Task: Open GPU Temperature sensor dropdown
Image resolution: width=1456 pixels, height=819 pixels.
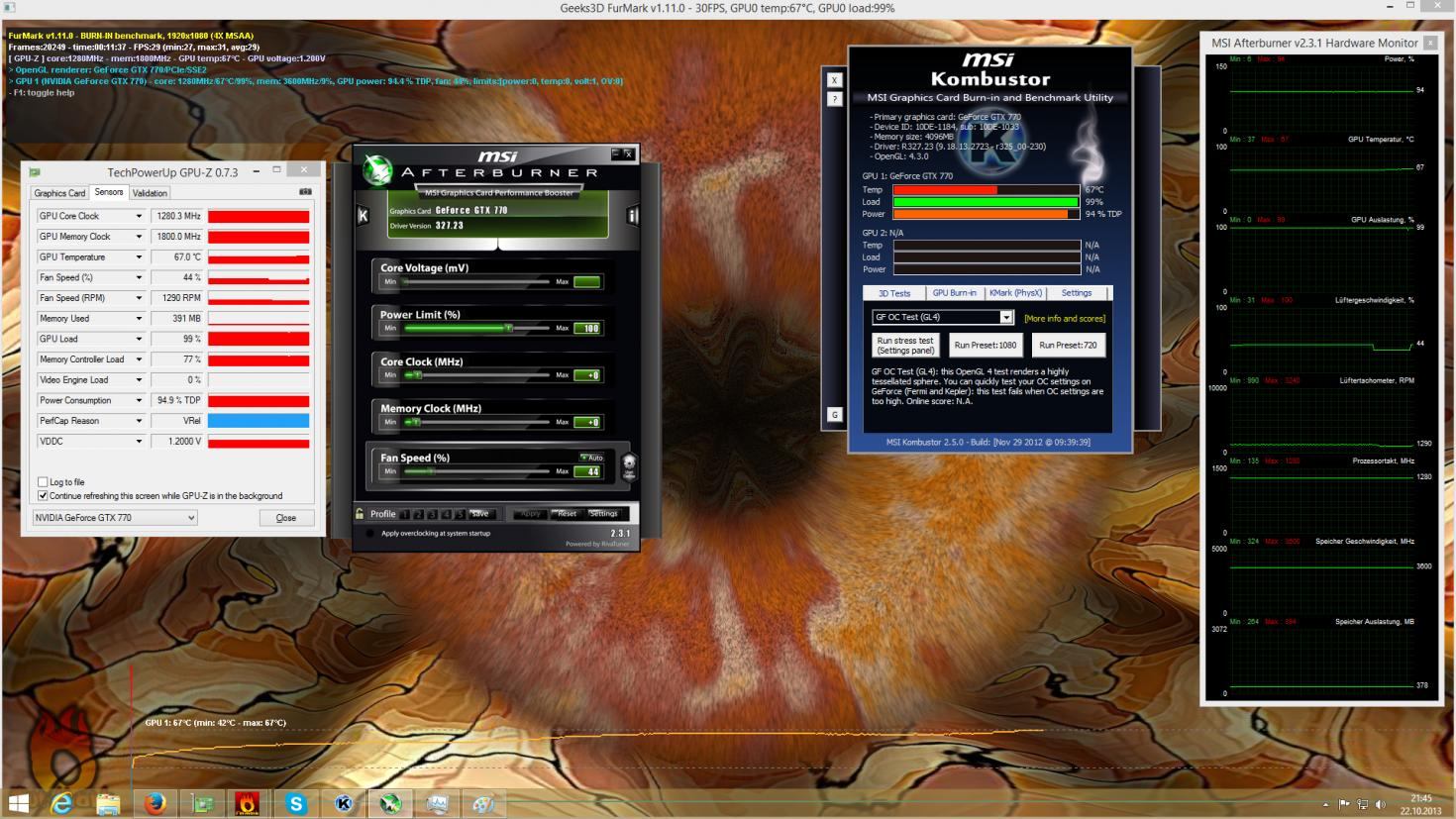Action: point(139,257)
